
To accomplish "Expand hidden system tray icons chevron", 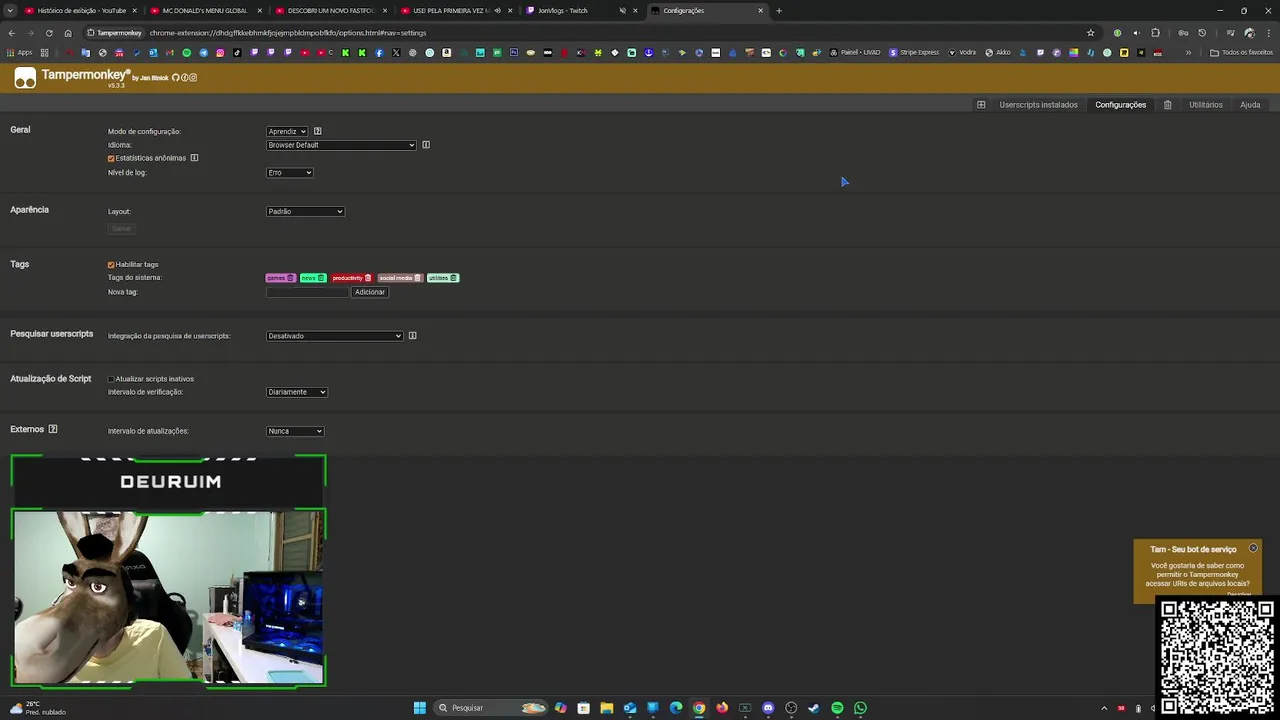I will click(1104, 708).
